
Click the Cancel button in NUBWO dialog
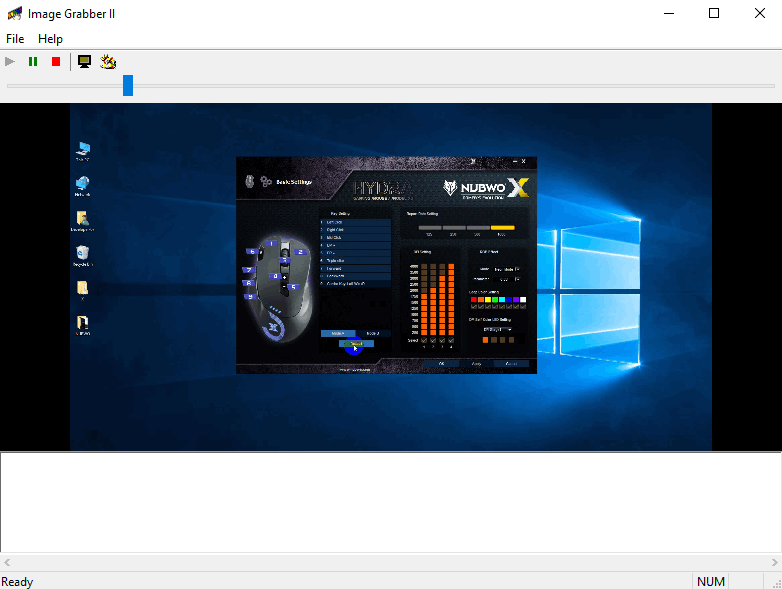(x=511, y=364)
